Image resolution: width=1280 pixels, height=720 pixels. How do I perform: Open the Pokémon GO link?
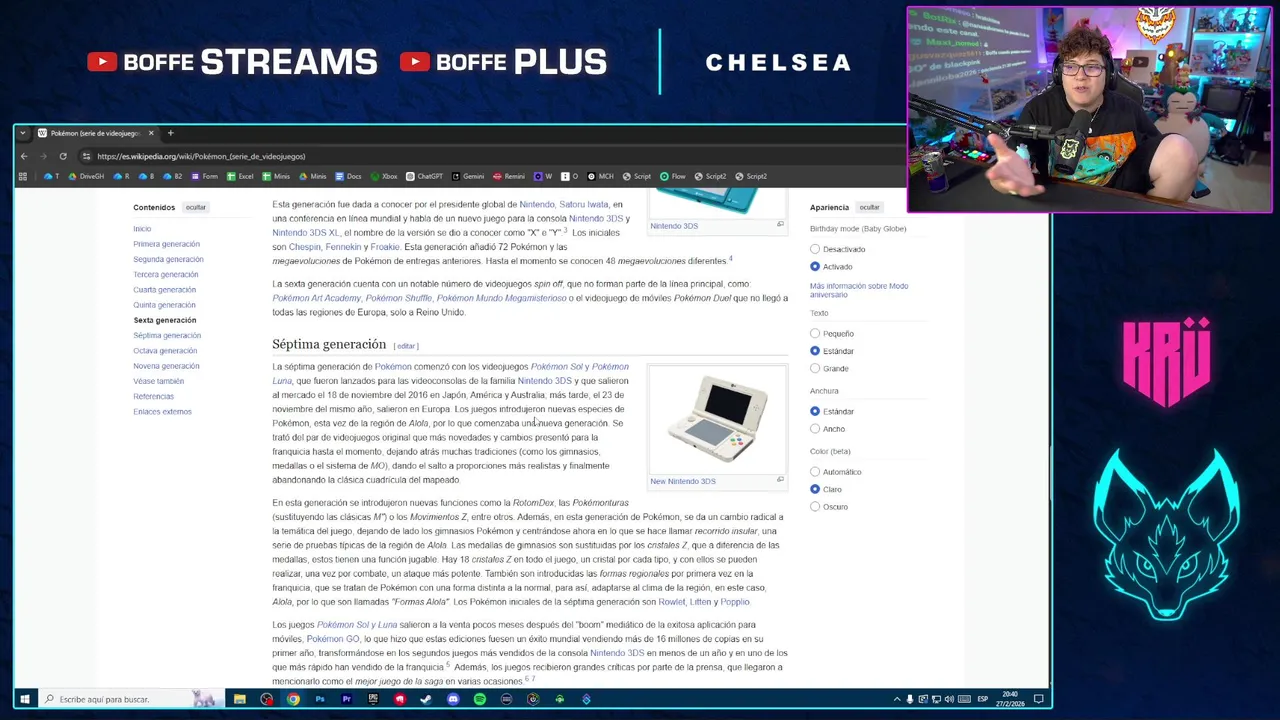[332, 639]
